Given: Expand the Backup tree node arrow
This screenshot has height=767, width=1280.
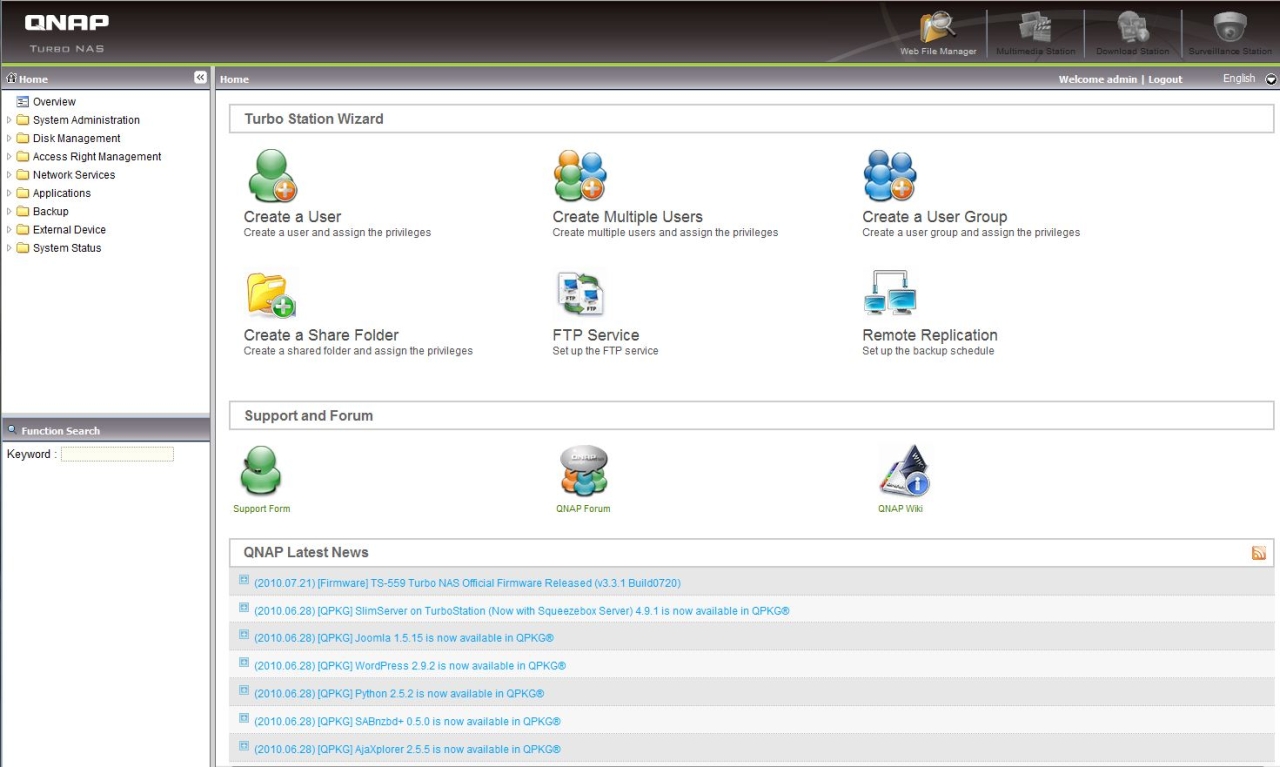Looking at the screenshot, I should pyautogui.click(x=9, y=211).
